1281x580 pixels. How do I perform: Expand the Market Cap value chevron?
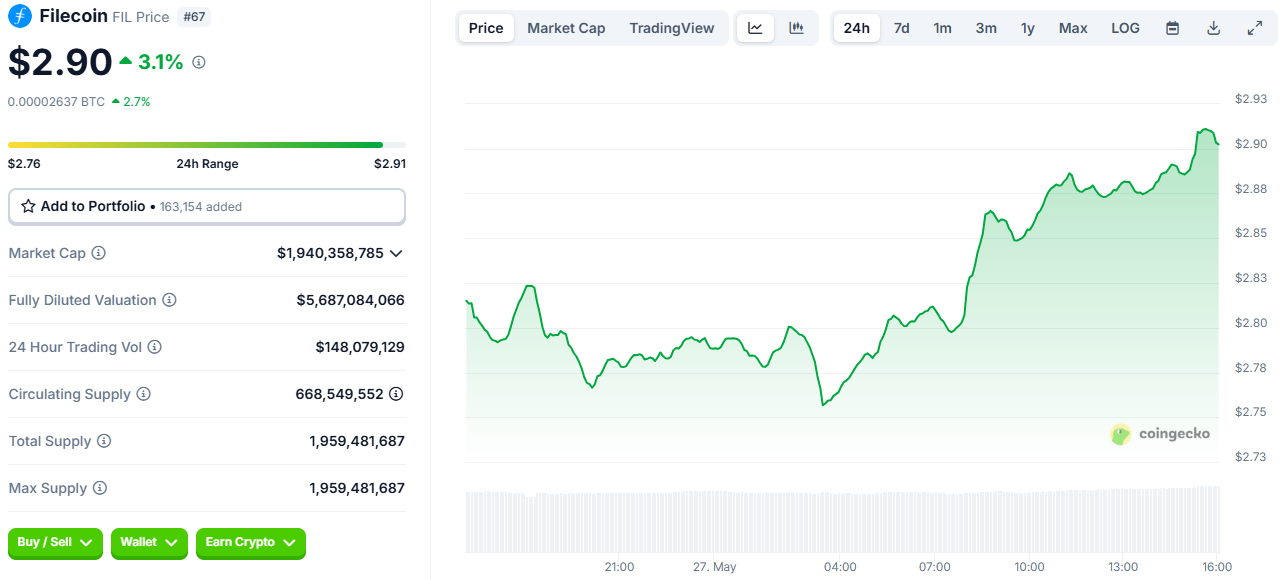click(396, 253)
